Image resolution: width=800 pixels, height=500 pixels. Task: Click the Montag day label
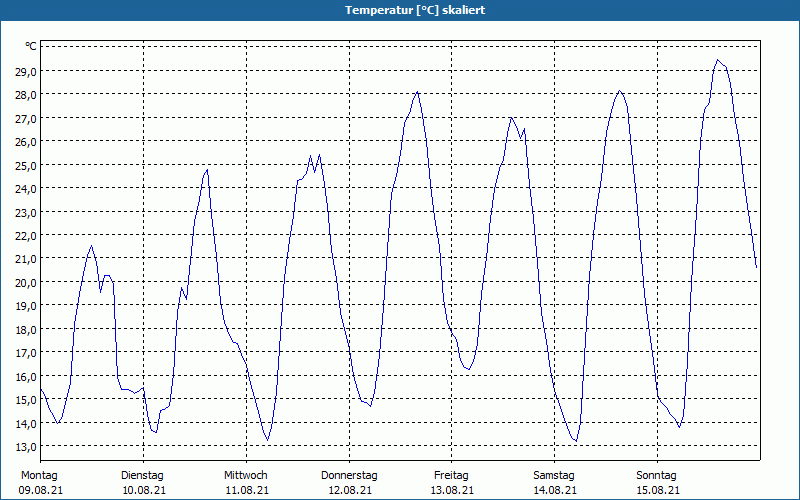tap(39, 475)
